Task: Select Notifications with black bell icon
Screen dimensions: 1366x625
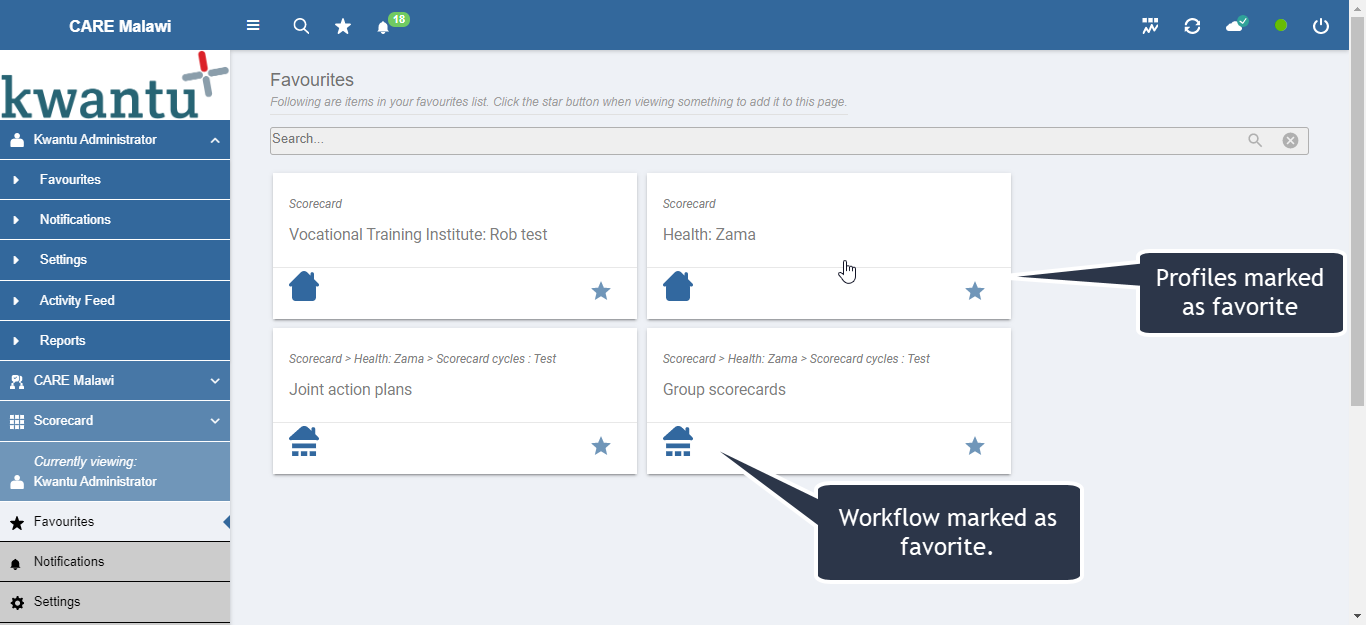Action: point(115,562)
